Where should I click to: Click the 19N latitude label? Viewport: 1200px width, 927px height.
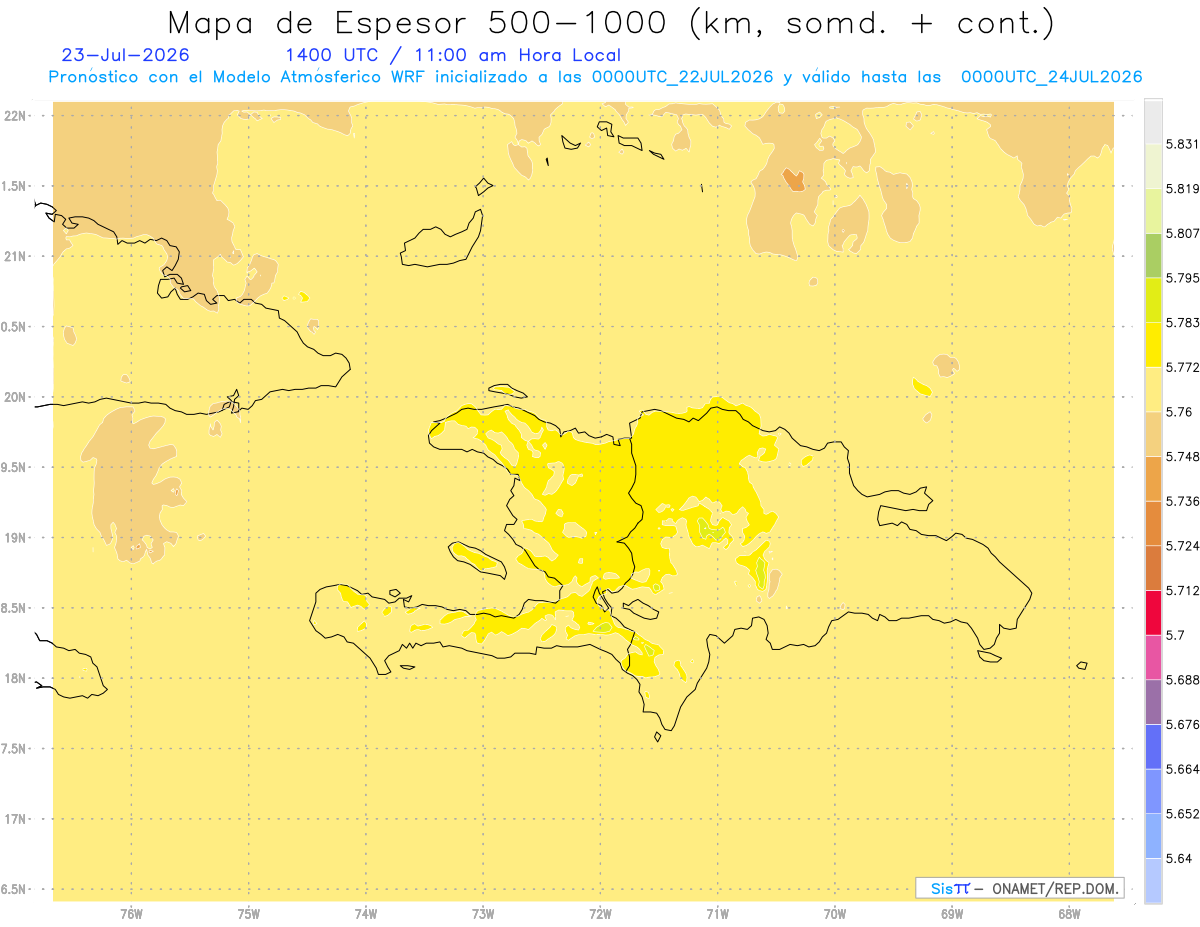(15, 537)
